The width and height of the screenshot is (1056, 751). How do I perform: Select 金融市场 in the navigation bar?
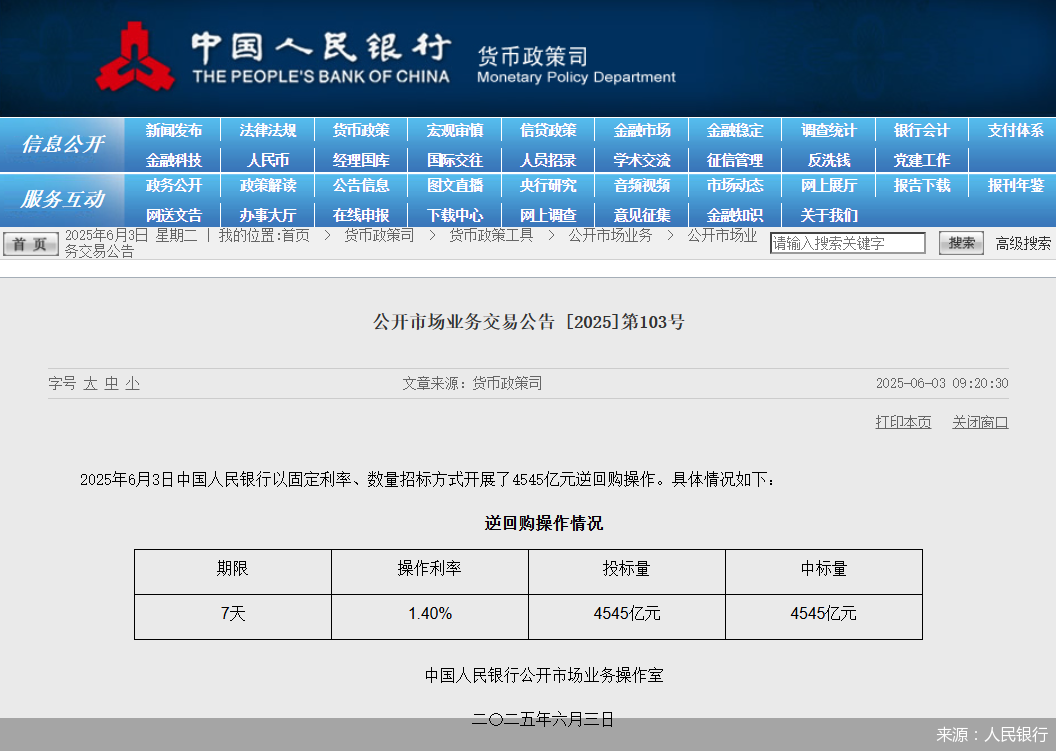click(642, 131)
